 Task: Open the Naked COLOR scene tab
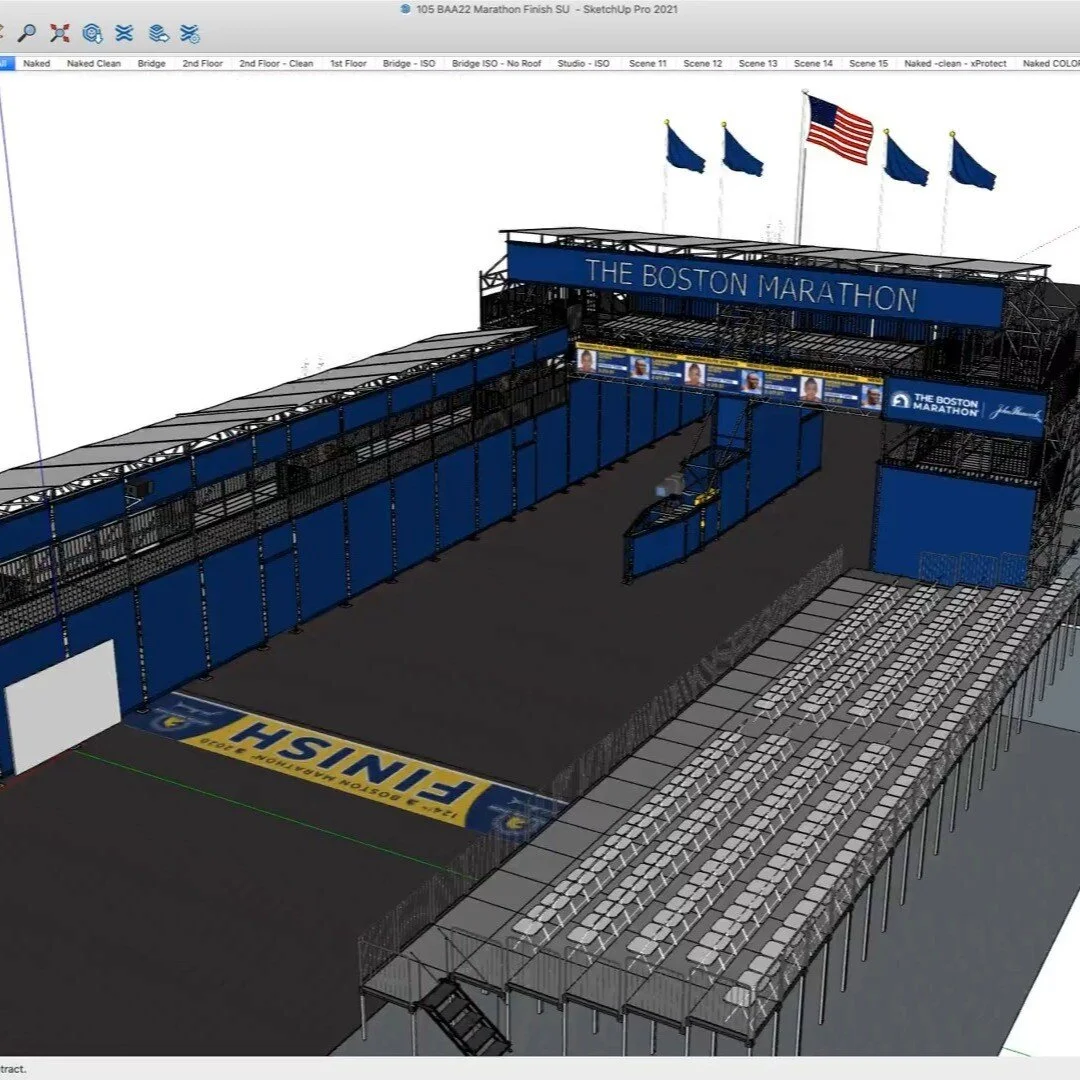tap(1049, 63)
